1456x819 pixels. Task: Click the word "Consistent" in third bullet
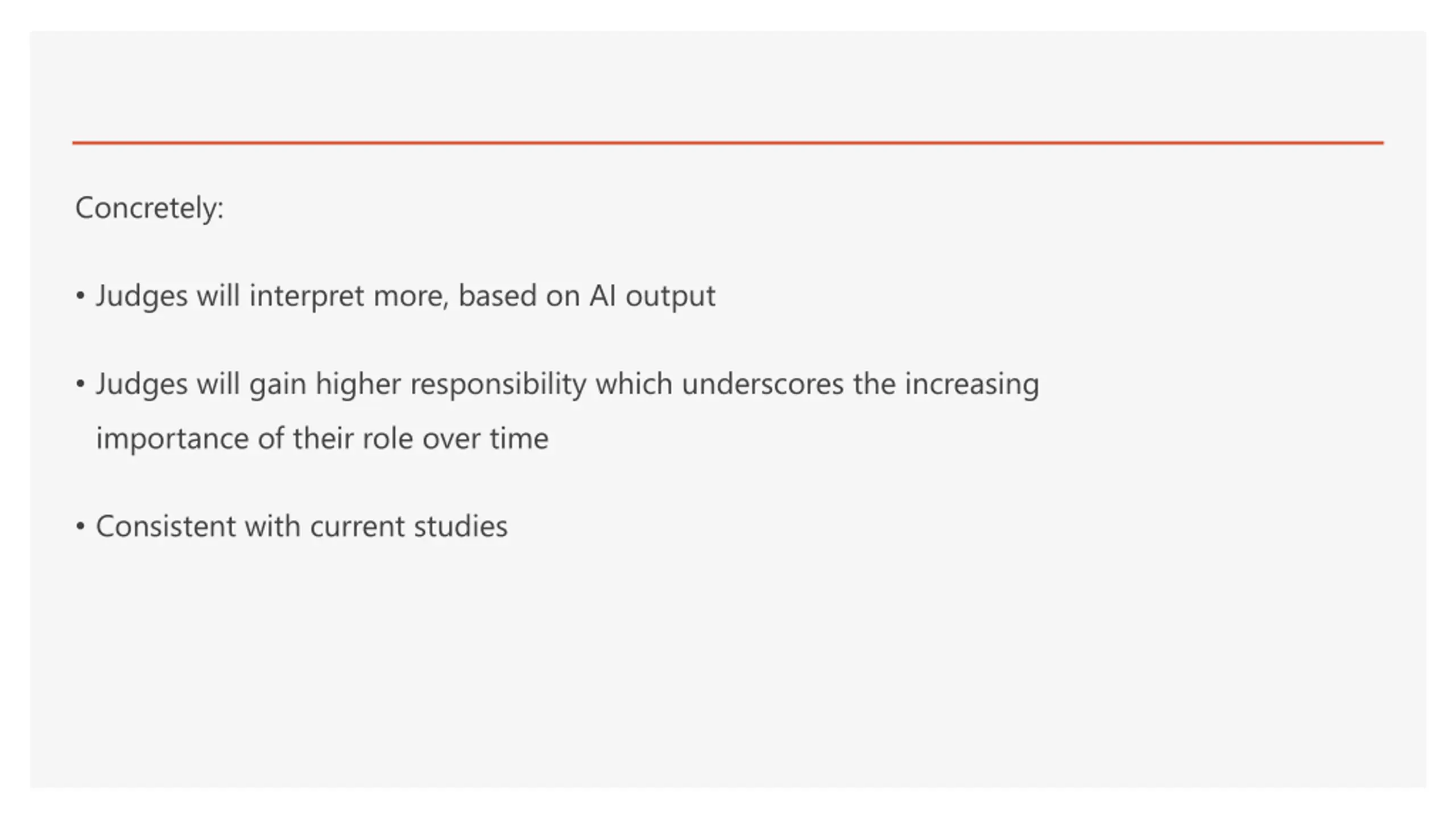(166, 527)
